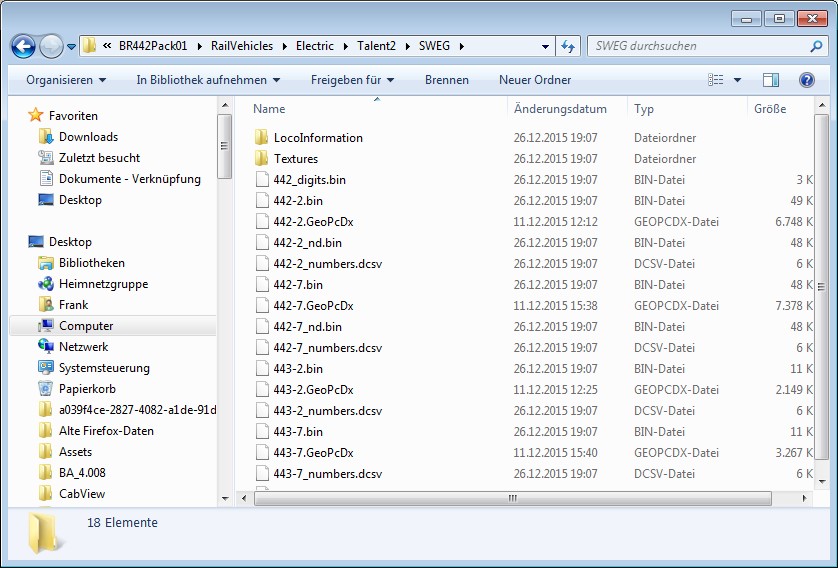The height and width of the screenshot is (568, 838).
Task: Select Electric breadcrumb segment
Action: tap(315, 46)
